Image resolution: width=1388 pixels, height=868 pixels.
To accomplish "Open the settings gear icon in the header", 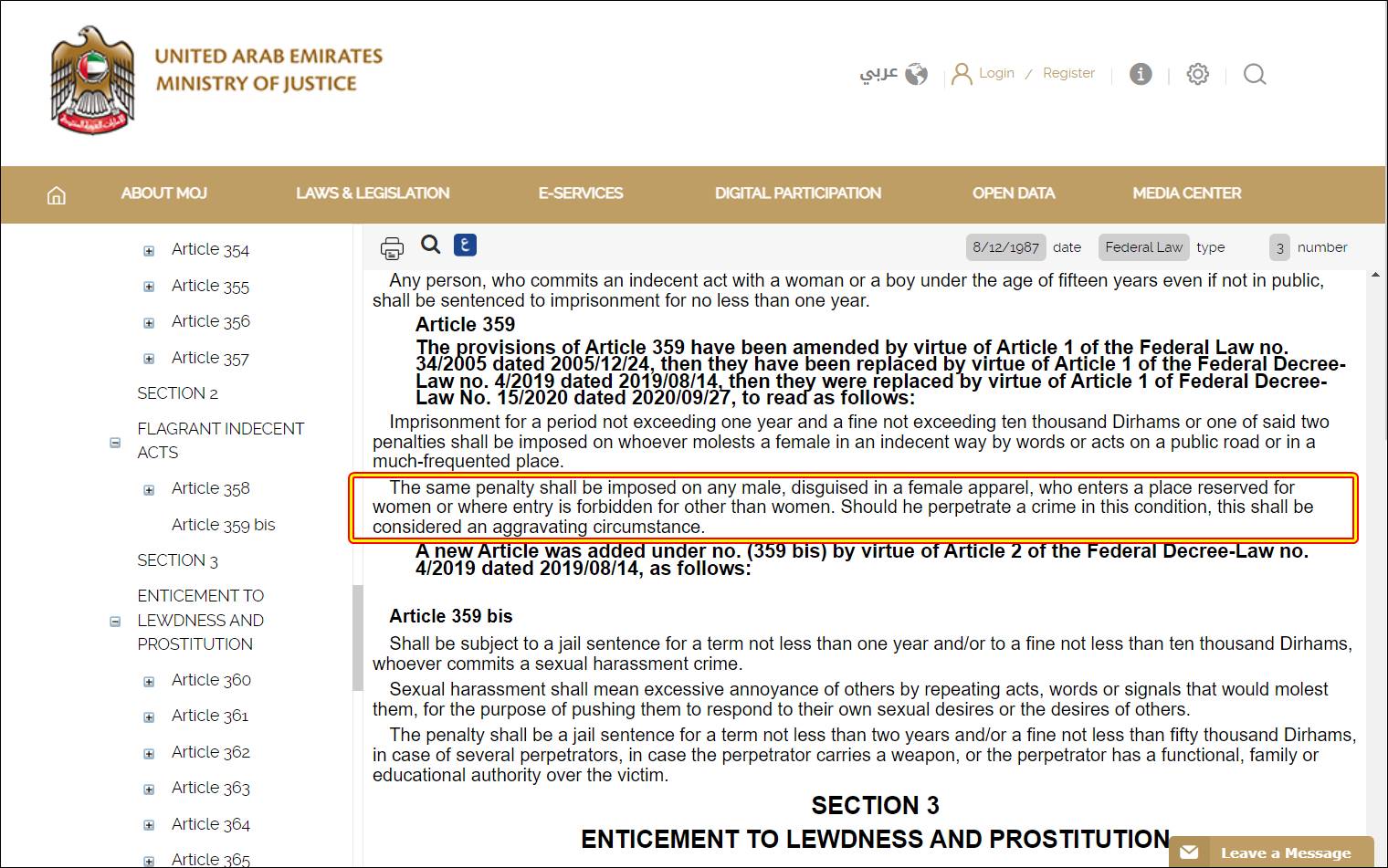I will [1197, 74].
